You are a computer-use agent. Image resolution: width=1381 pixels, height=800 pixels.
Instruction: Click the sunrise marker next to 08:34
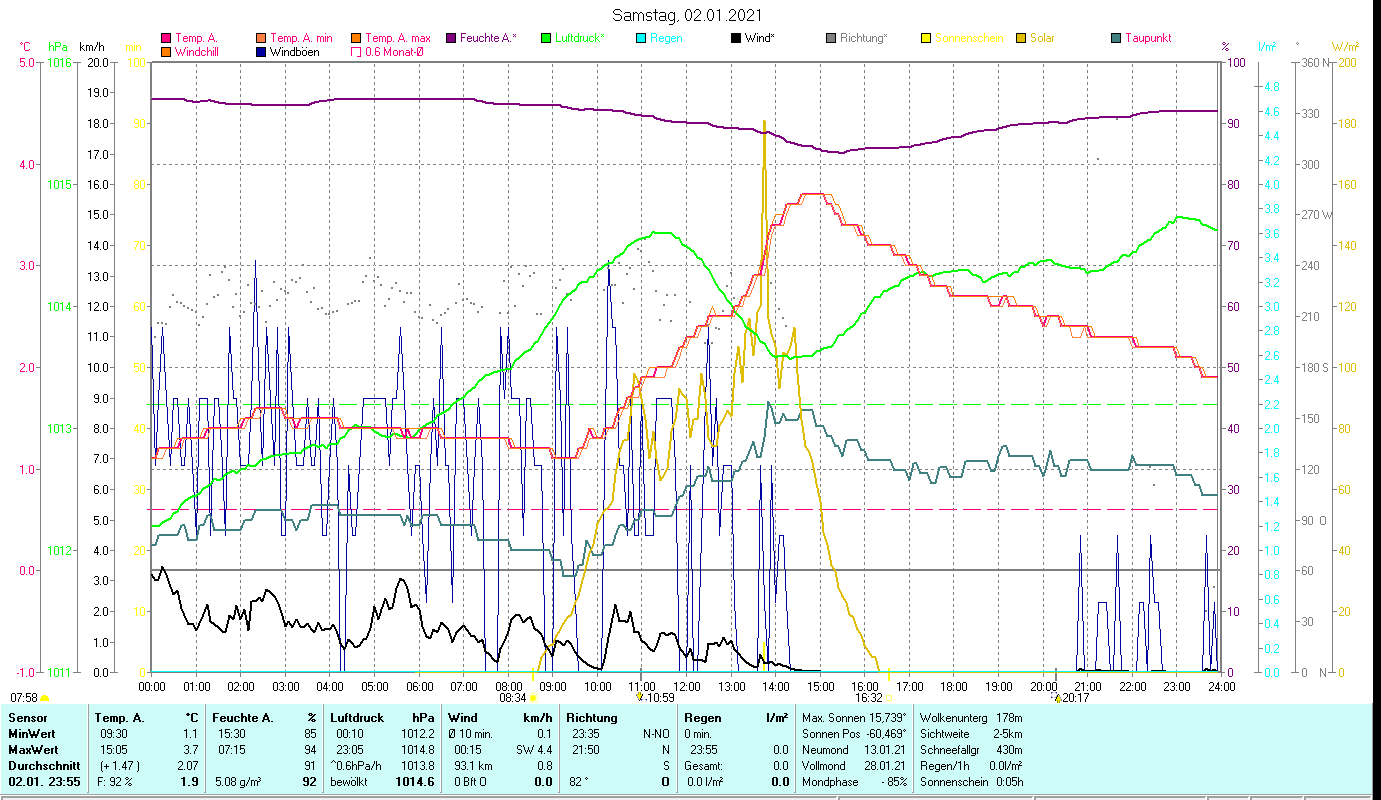pos(532,698)
